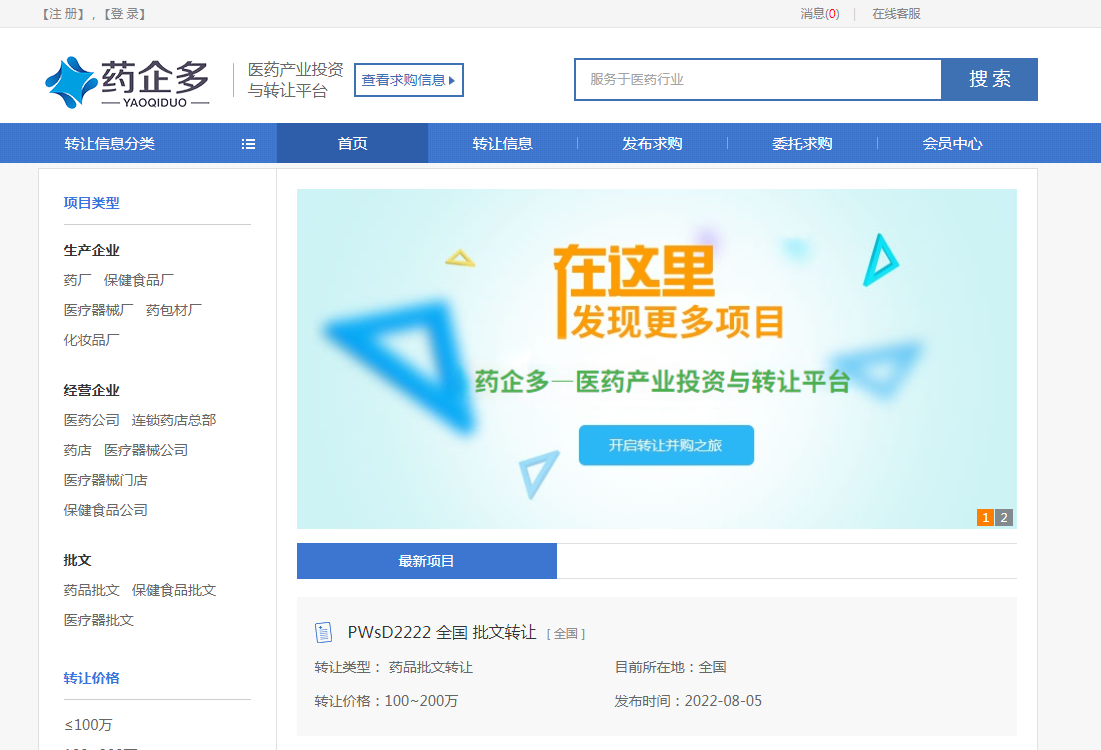Select the 最新项目 tab
Viewport: 1101px width, 750px height.
point(426,561)
